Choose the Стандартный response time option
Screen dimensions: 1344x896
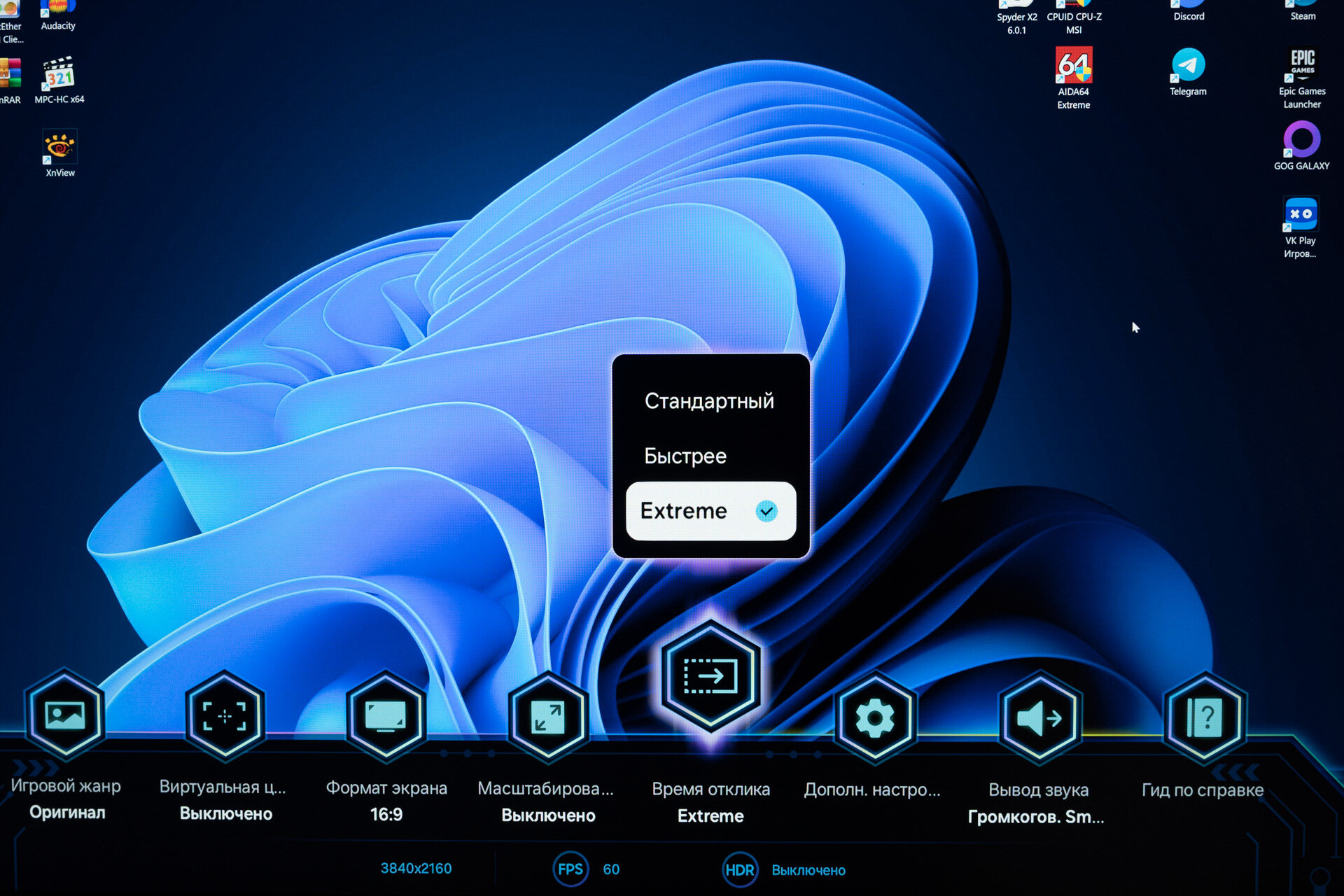tap(710, 401)
